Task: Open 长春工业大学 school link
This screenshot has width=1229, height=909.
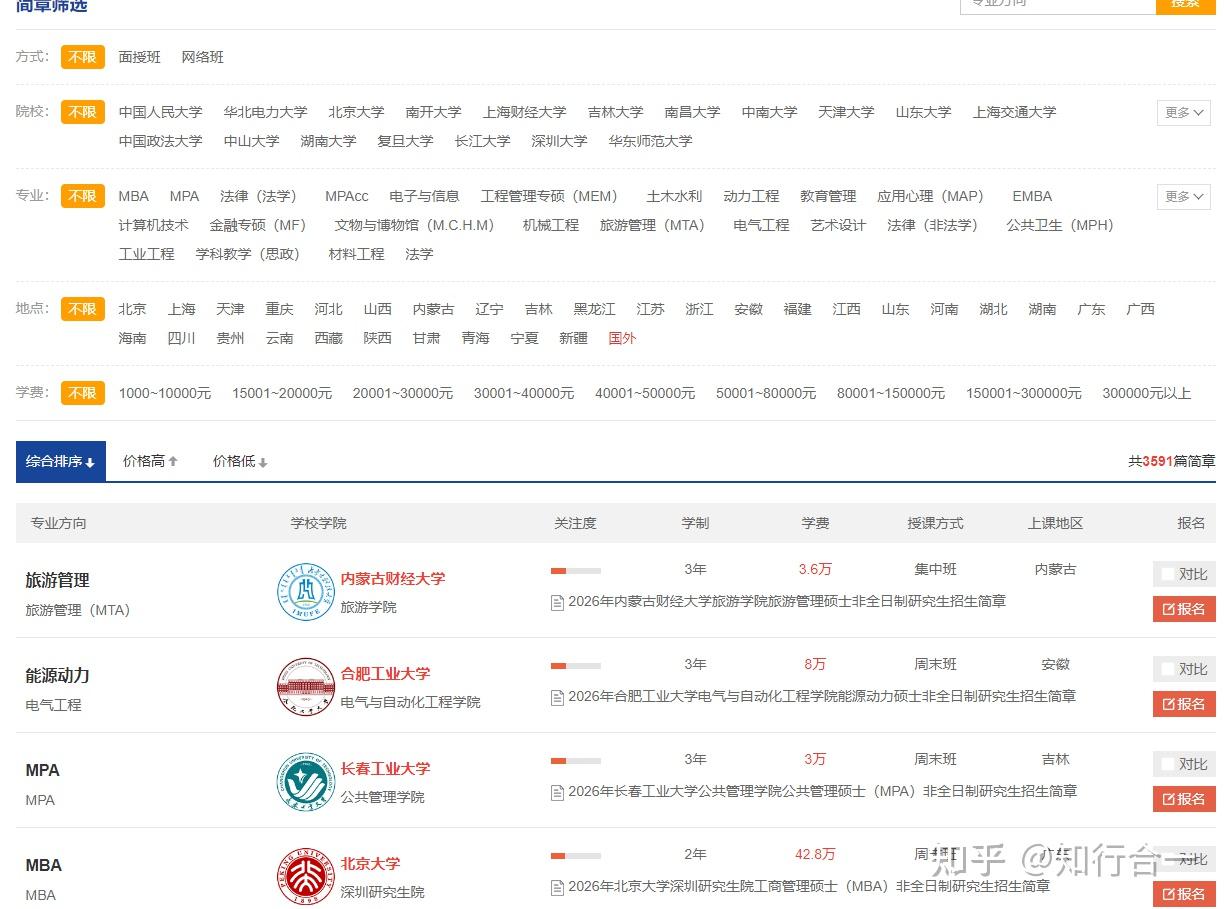Action: point(385,768)
